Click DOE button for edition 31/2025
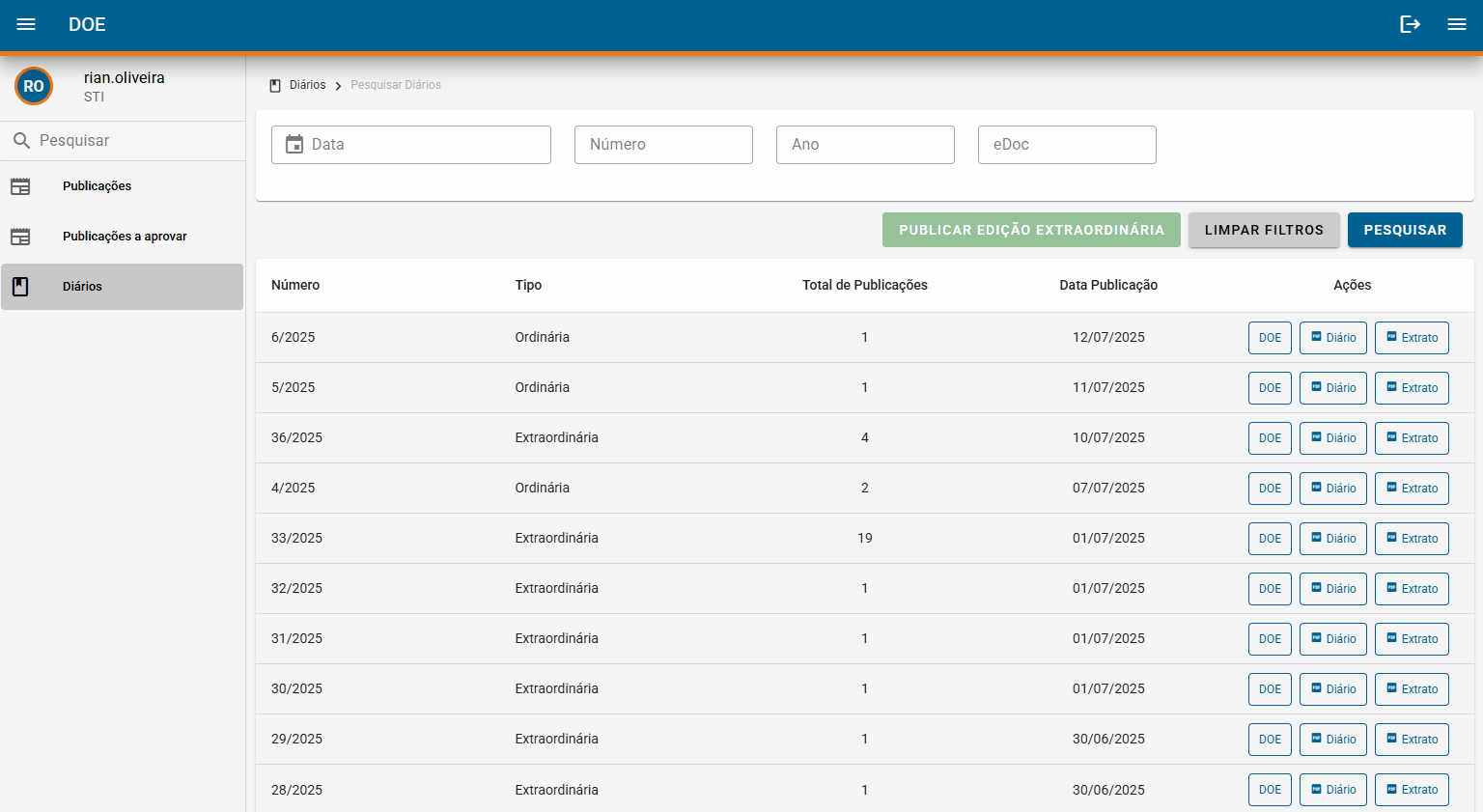This screenshot has width=1483, height=812. (x=1270, y=639)
